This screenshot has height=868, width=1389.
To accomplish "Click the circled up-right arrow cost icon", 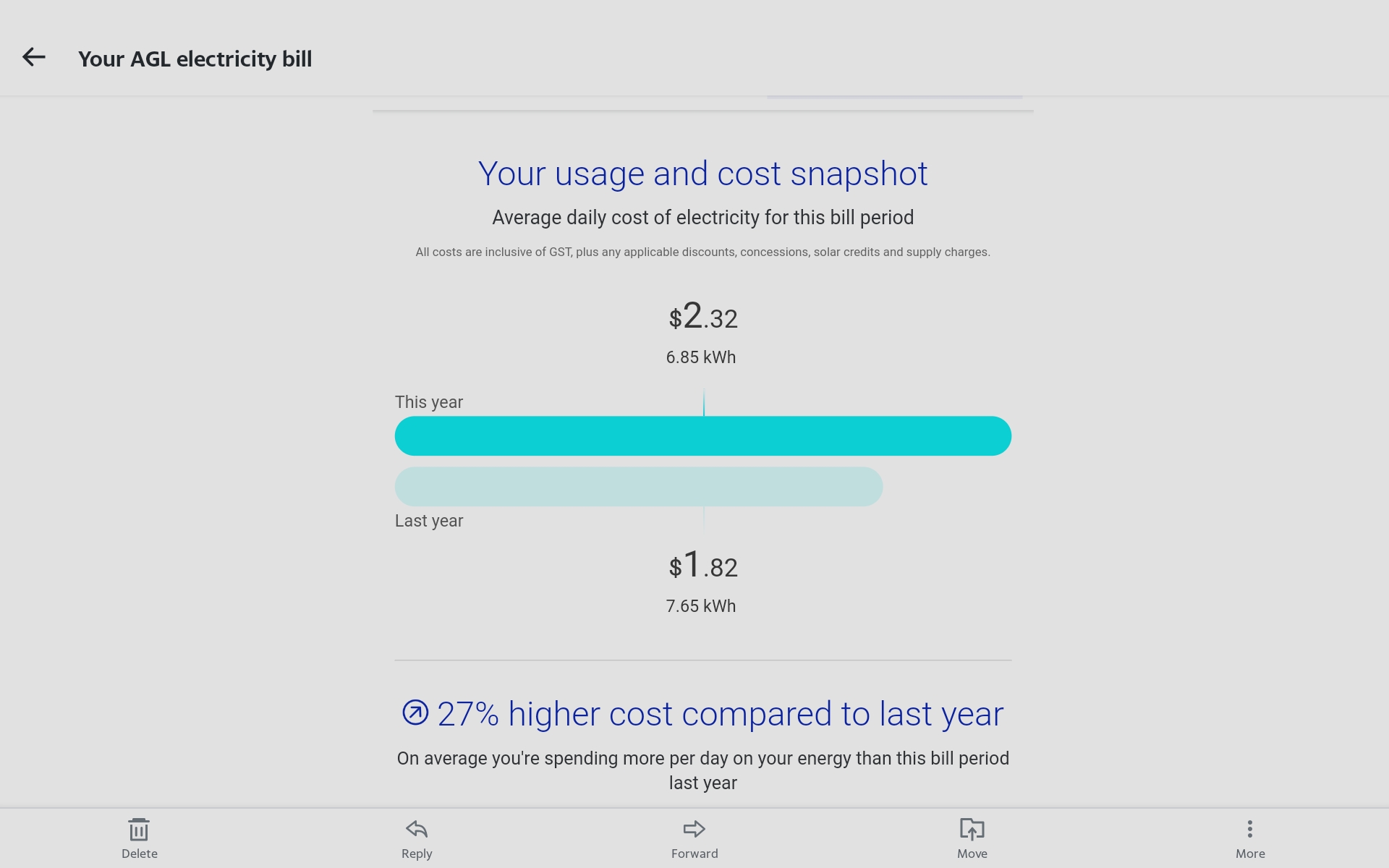I will click(415, 712).
